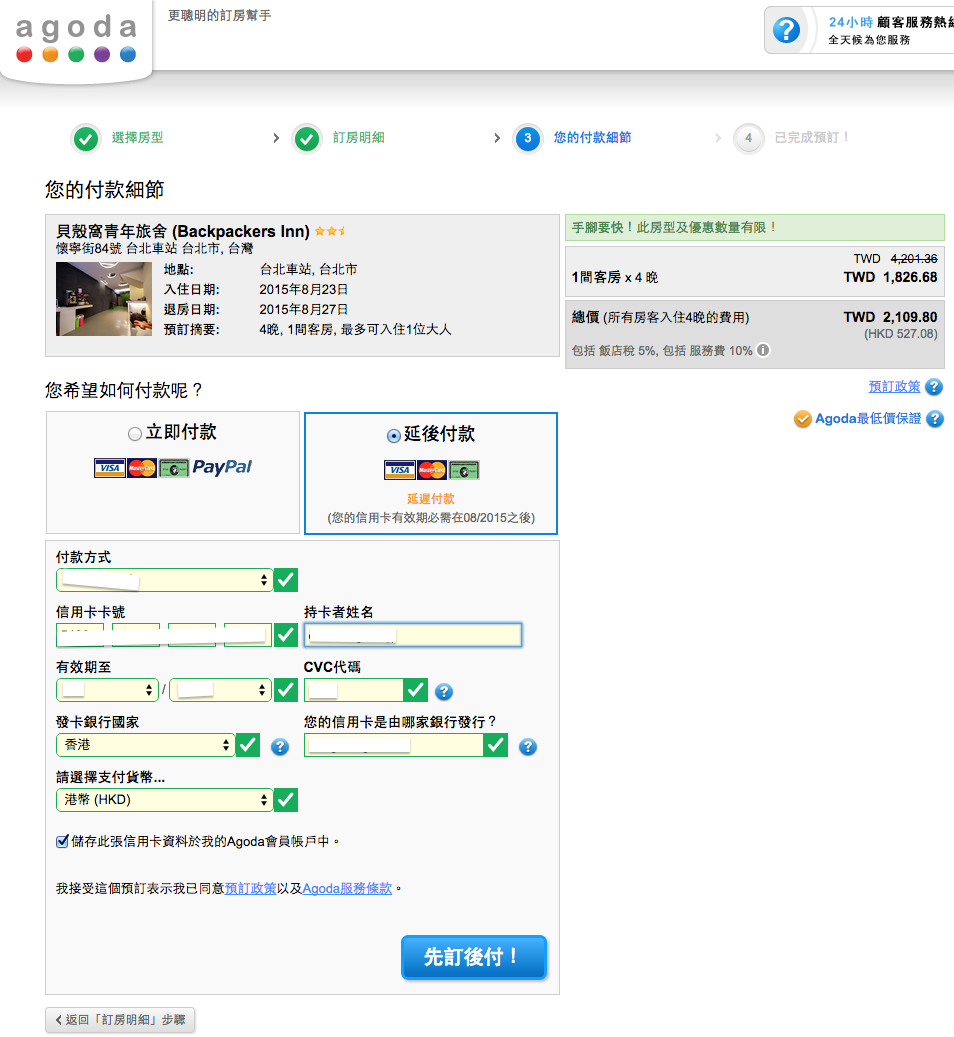Open the 預訂政策 link in the sidebar
954x1037 pixels.
894,386
